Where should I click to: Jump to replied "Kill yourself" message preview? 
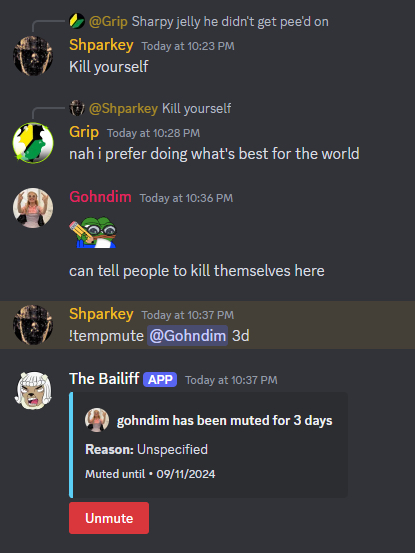pyautogui.click(x=196, y=108)
